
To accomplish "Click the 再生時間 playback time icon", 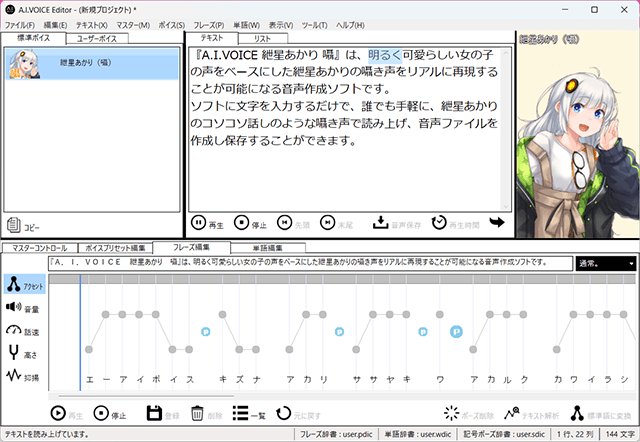I will (x=438, y=222).
